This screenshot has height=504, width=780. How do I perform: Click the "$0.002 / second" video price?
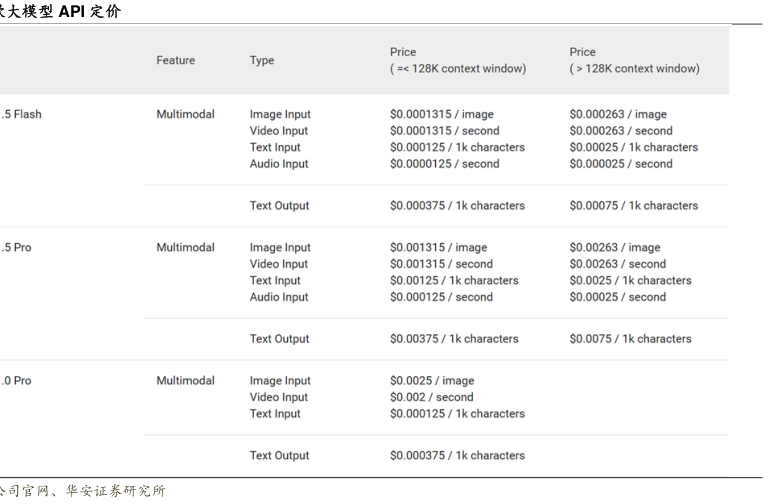tap(431, 397)
